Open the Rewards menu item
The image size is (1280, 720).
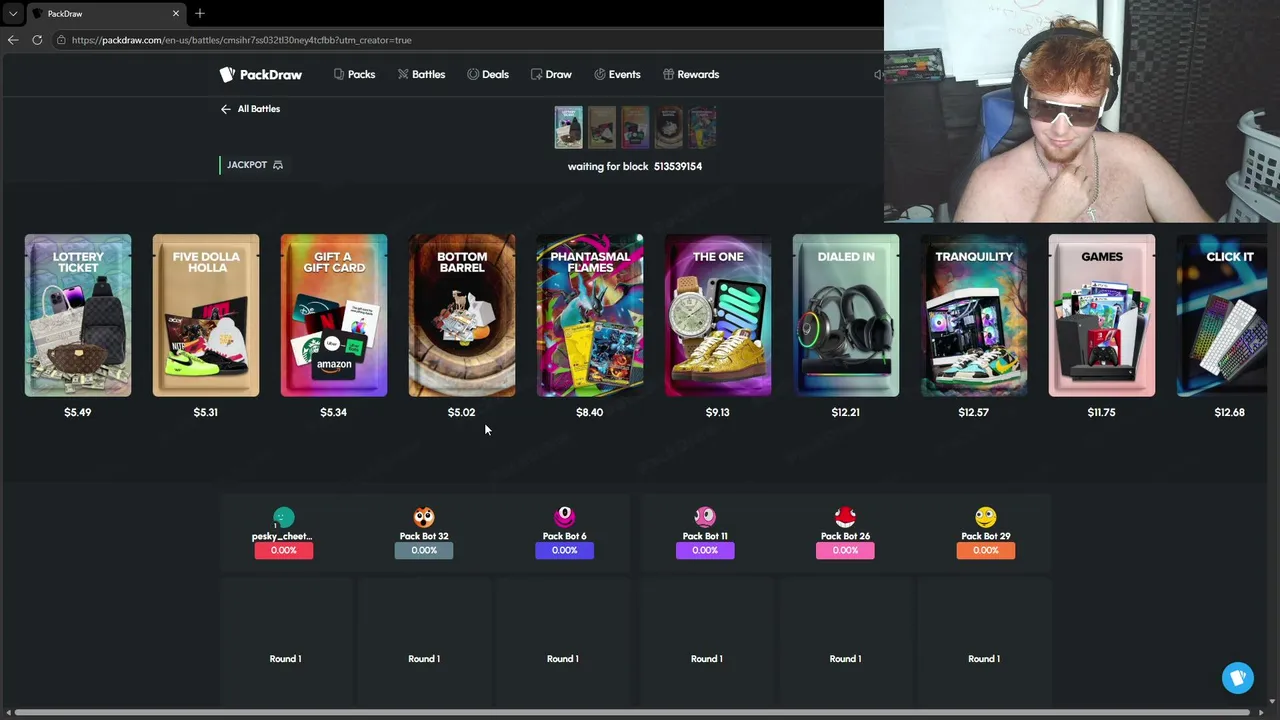click(x=691, y=74)
